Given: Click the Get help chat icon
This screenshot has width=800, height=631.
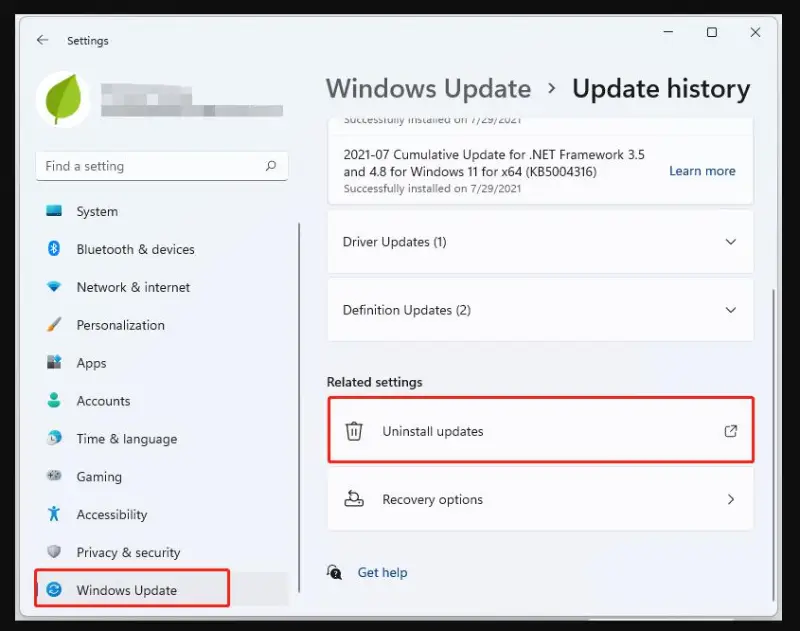Looking at the screenshot, I should click(x=334, y=572).
